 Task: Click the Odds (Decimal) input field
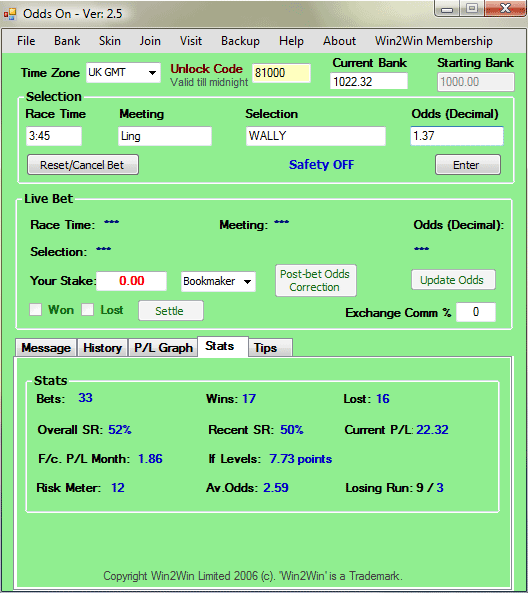click(x=457, y=136)
